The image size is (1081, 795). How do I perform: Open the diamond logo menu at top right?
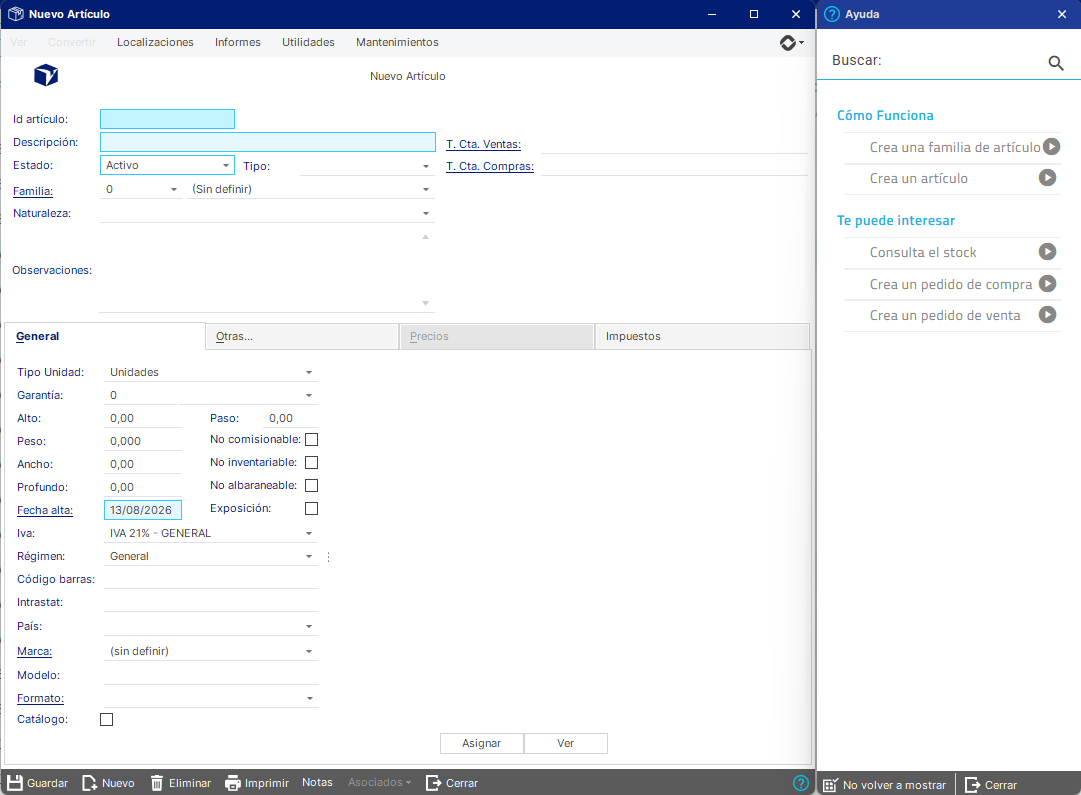point(791,43)
